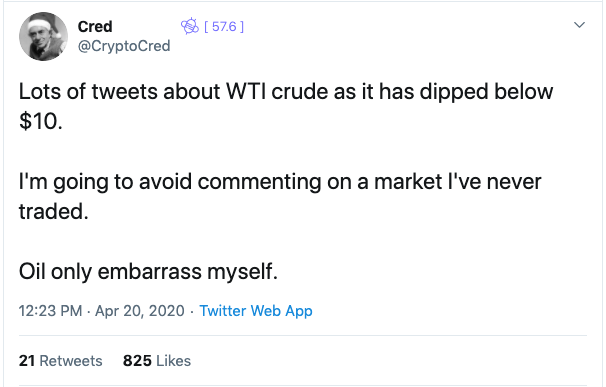Open the Twitter Web App source link
Image resolution: width=606 pixels, height=387 pixels.
(x=255, y=311)
